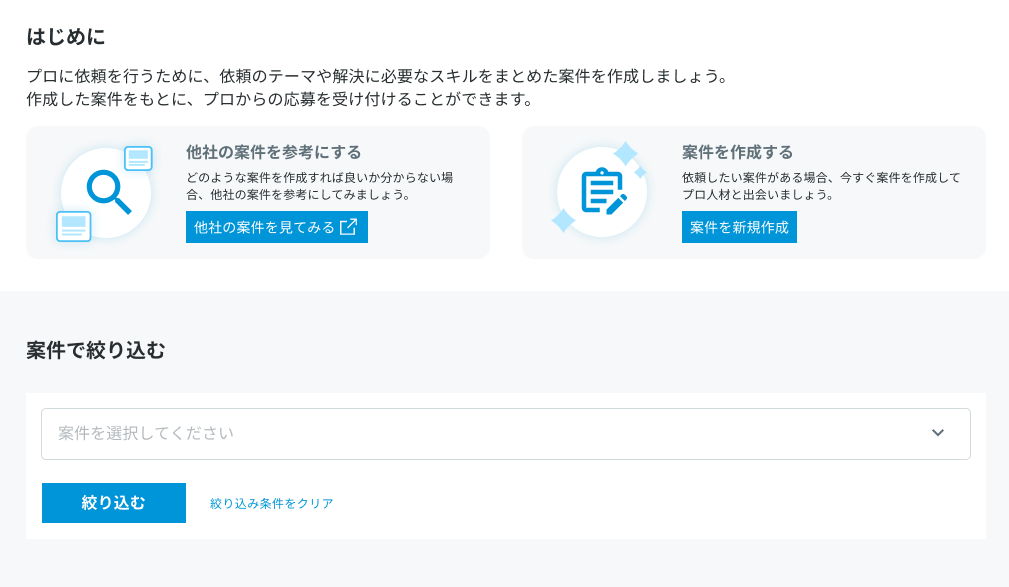Image resolution: width=1009 pixels, height=587 pixels.
Task: Click the 案件を作成する card heading
Action: pyautogui.click(x=737, y=153)
